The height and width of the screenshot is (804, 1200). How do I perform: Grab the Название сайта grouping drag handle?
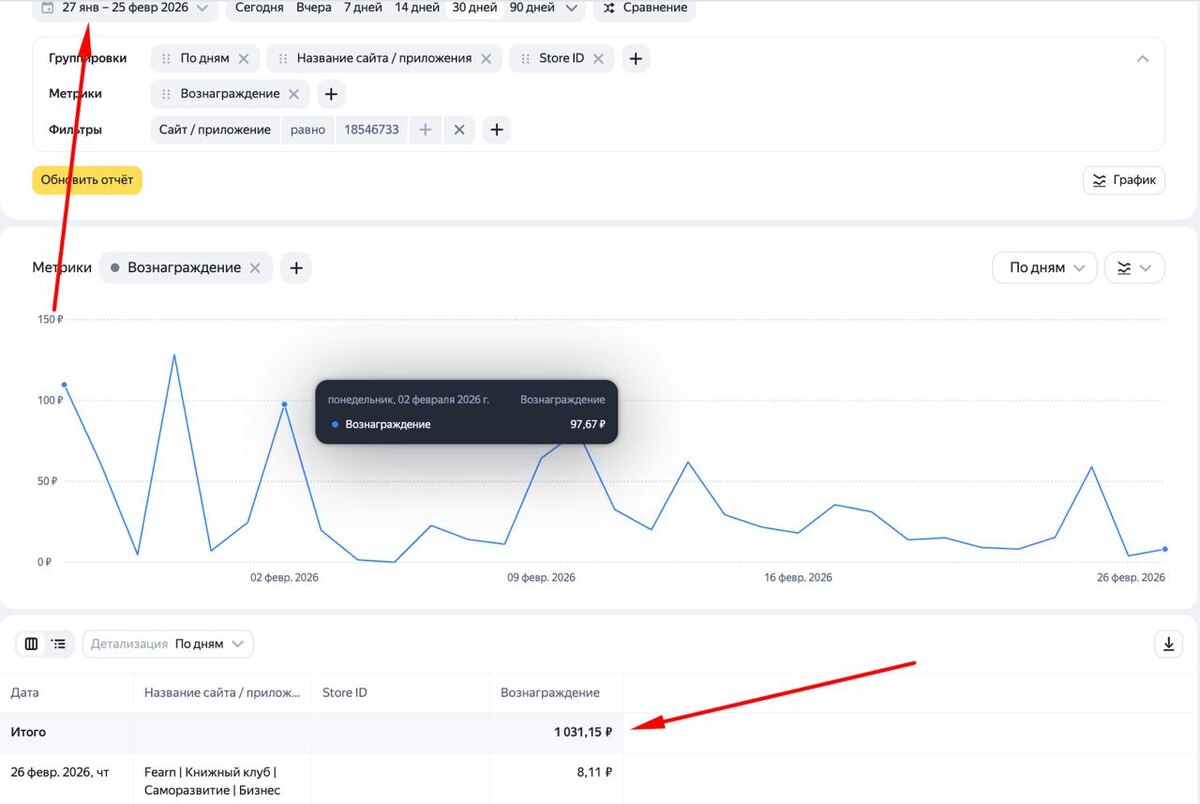[x=283, y=58]
